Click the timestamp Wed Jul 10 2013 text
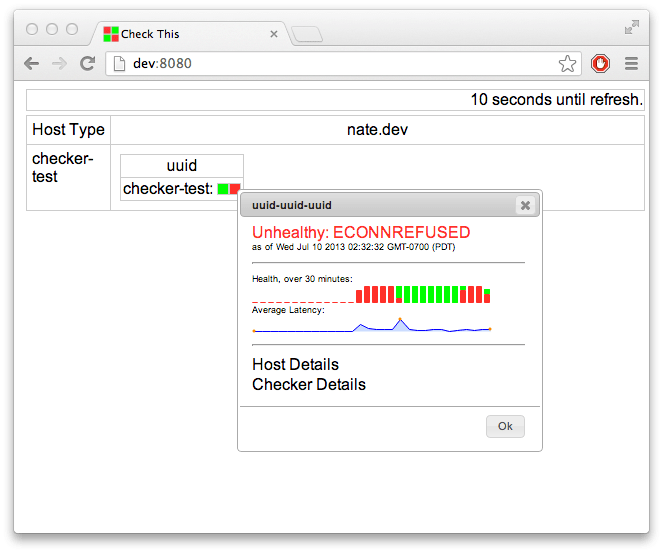Viewport: 663px width, 553px height. tap(353, 247)
